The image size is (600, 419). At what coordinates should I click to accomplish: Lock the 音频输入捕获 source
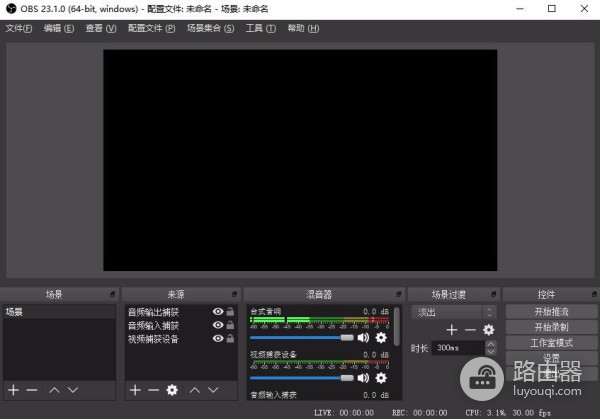pyautogui.click(x=230, y=325)
